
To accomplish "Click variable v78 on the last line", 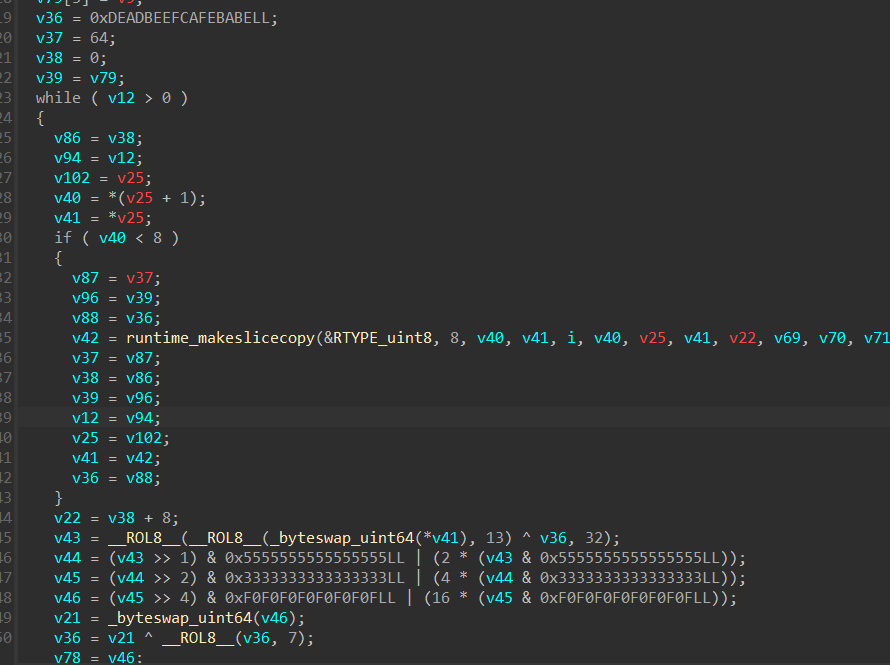I will click(67, 657).
